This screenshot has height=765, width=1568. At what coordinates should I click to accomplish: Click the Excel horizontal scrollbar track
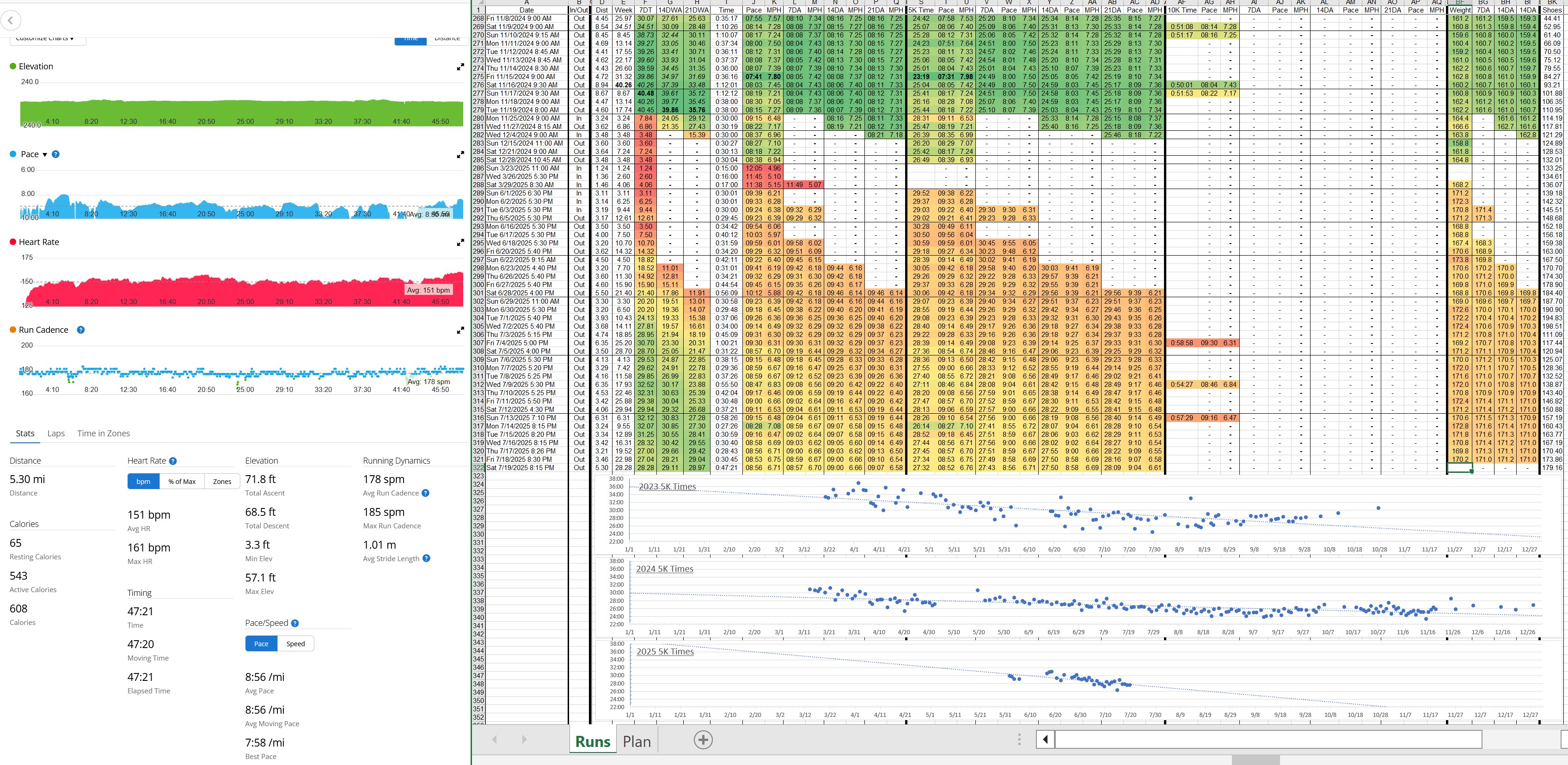tap(1268, 740)
